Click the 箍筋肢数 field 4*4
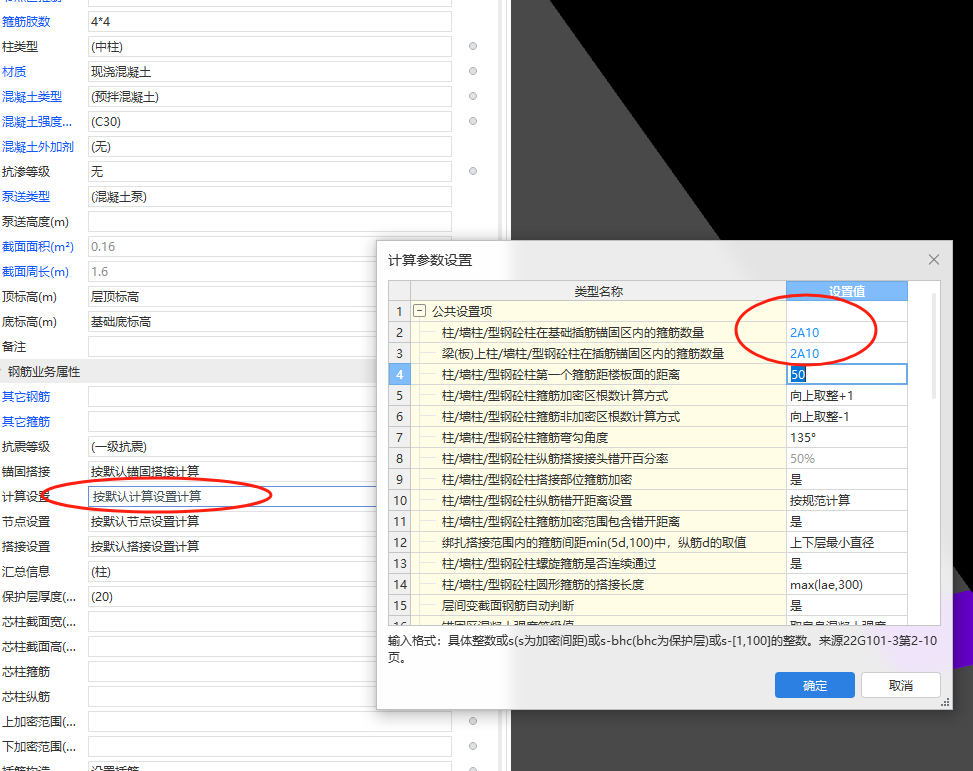 (270, 22)
